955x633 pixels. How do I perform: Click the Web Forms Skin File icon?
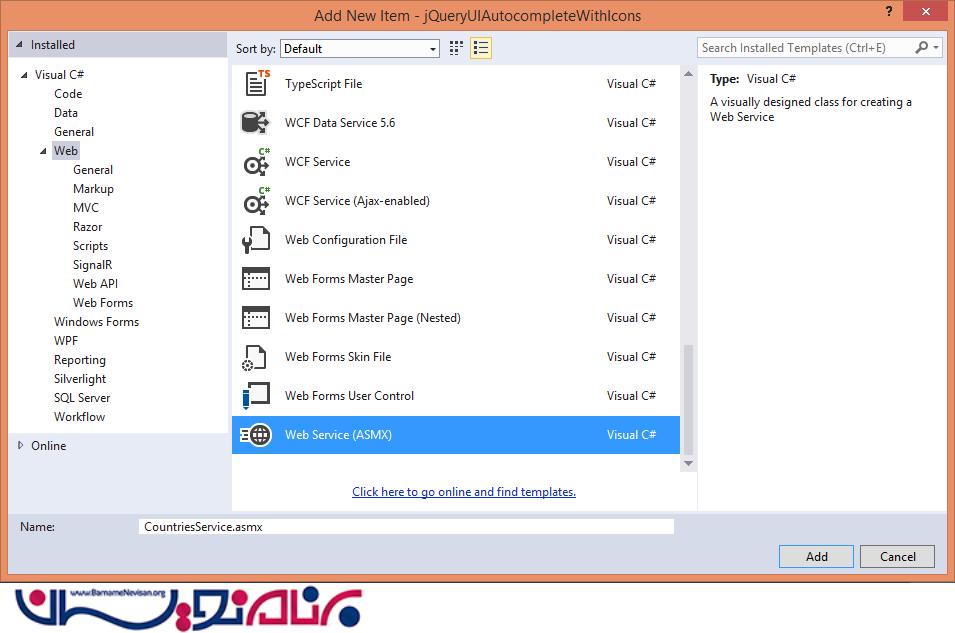pos(256,357)
